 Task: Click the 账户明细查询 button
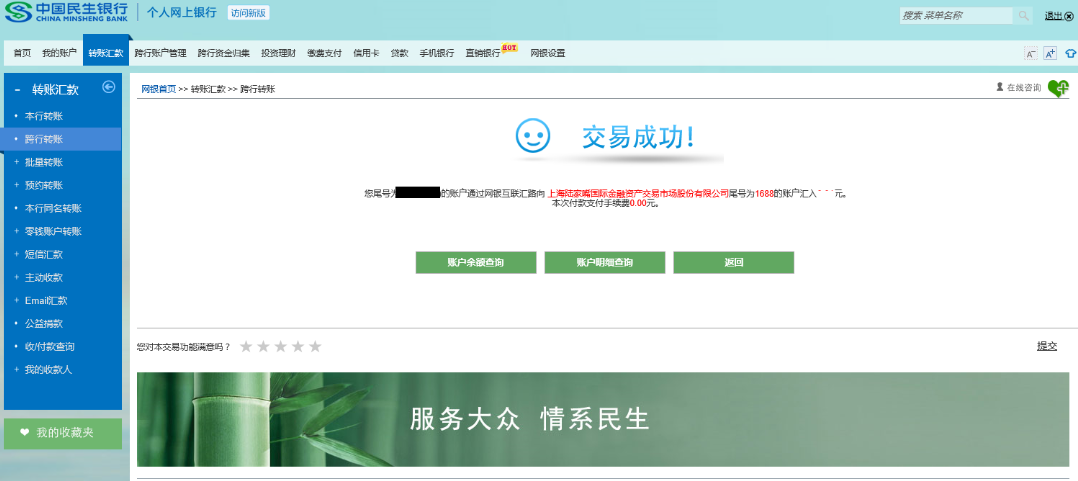[604, 262]
